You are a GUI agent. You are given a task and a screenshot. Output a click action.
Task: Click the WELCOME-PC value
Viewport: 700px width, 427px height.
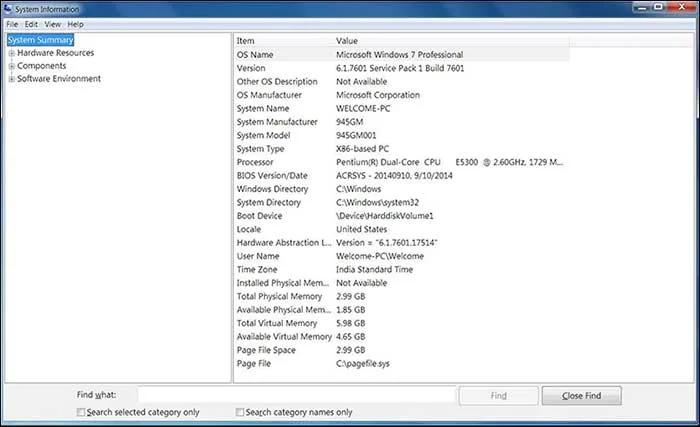[x=363, y=108]
